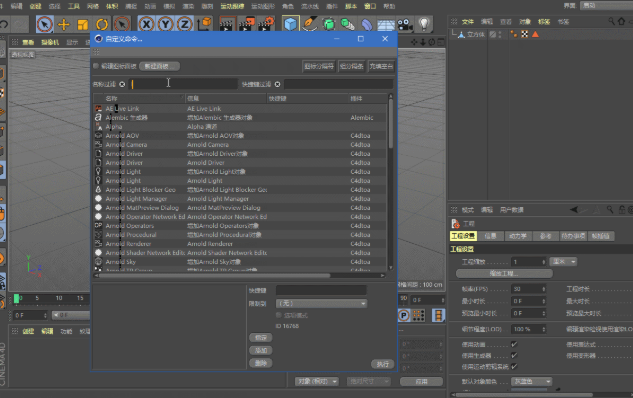Open the 限制到 (无) dropdown in dialog
This screenshot has height=398, width=633.
[x=321, y=303]
